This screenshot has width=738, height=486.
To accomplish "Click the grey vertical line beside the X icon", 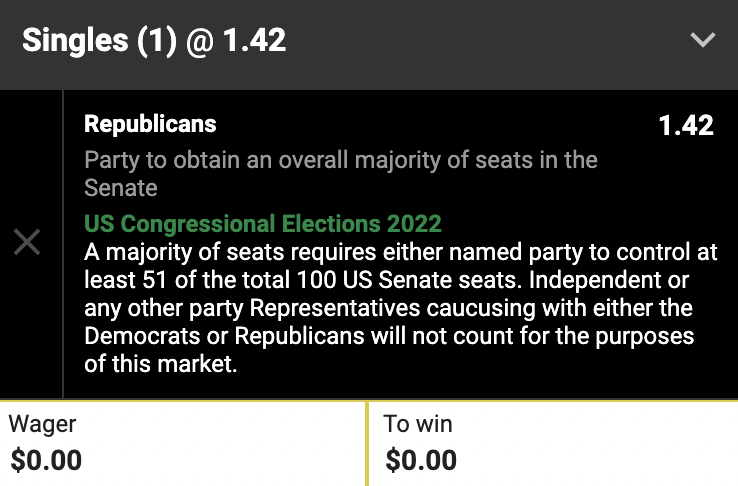I will coord(63,243).
